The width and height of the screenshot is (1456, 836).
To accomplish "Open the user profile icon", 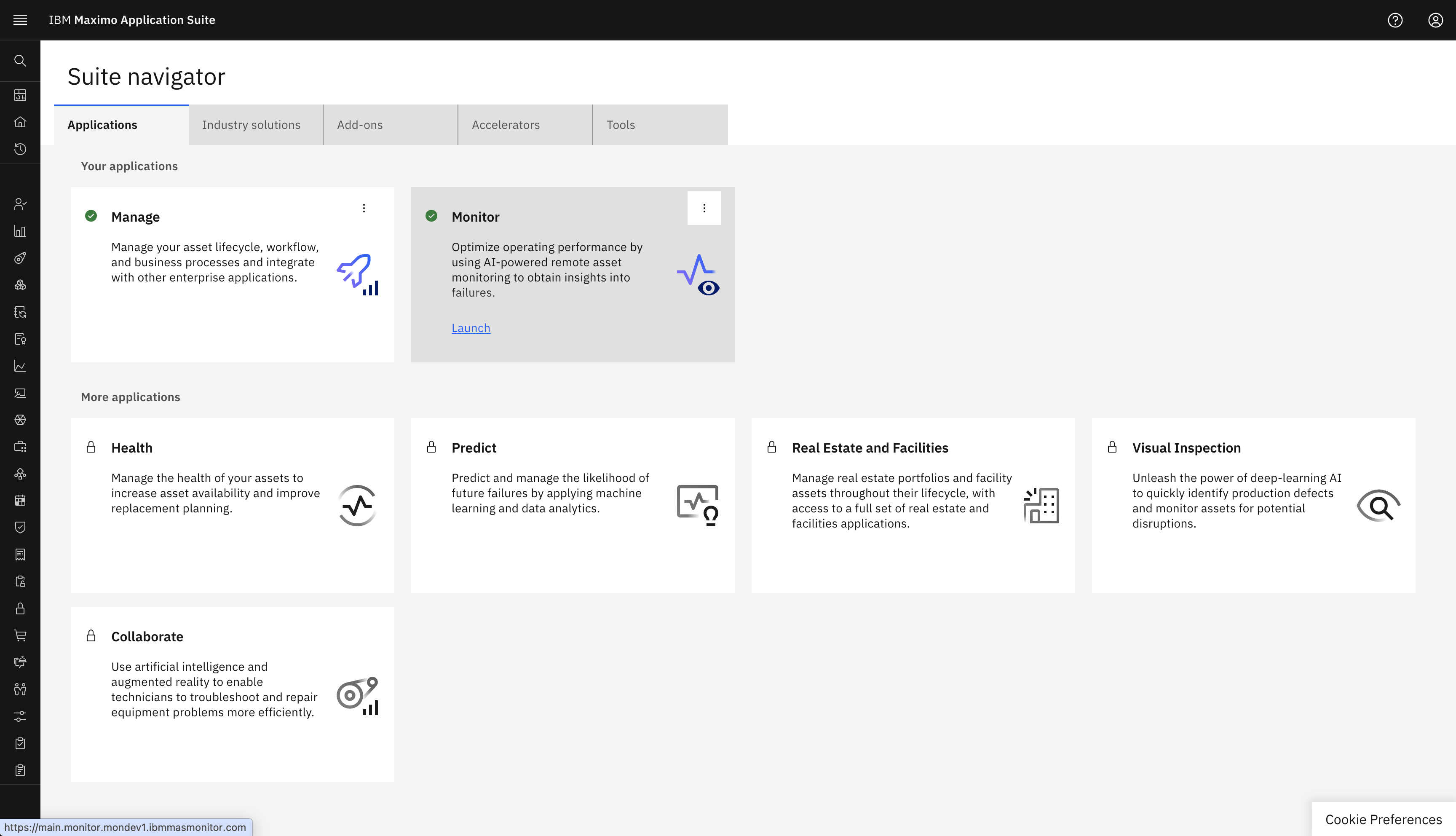I will coord(1435,20).
